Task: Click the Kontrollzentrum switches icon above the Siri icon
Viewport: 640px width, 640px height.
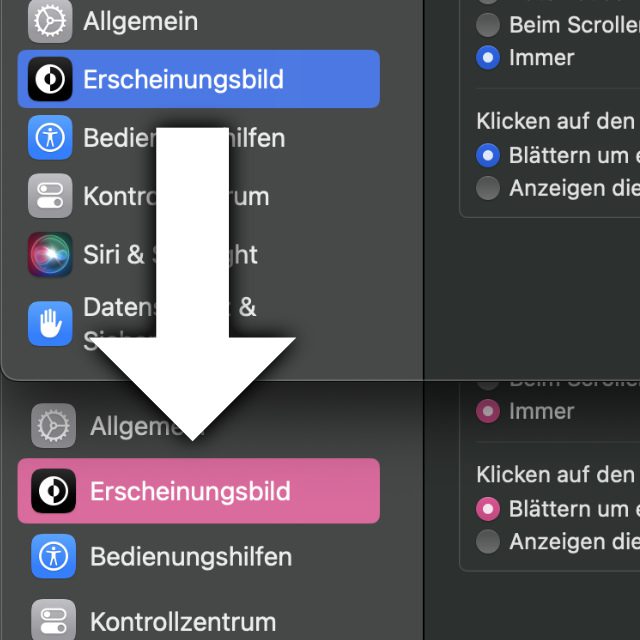Action: click(50, 196)
